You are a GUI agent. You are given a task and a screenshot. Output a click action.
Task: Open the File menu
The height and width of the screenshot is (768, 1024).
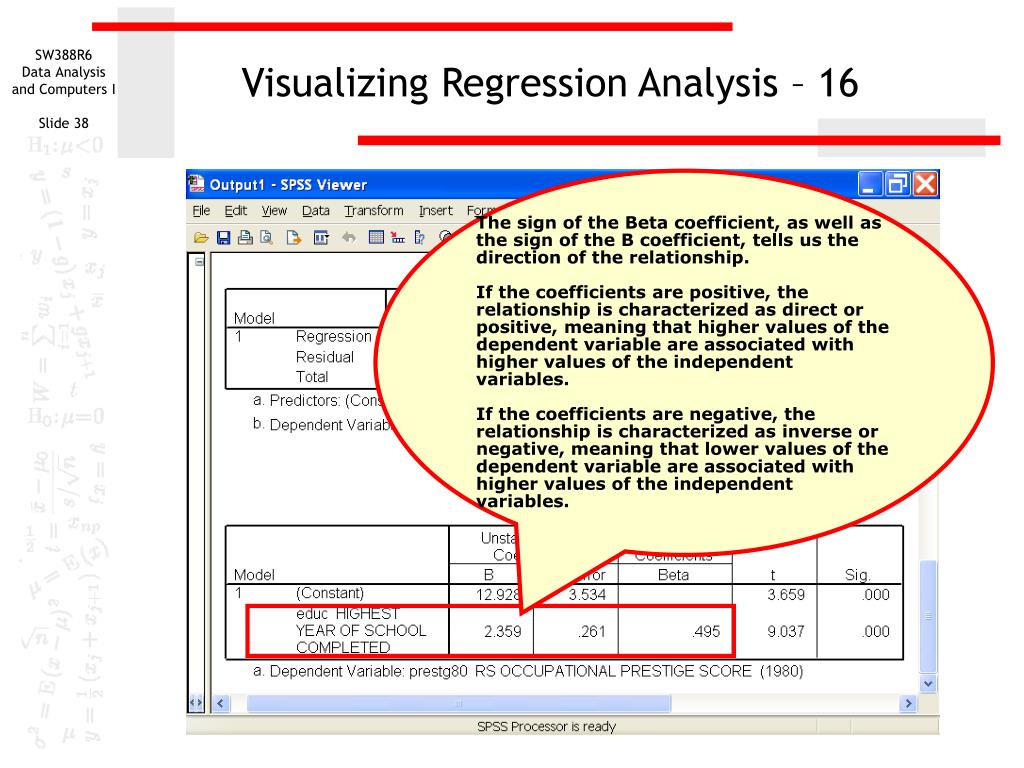point(201,210)
